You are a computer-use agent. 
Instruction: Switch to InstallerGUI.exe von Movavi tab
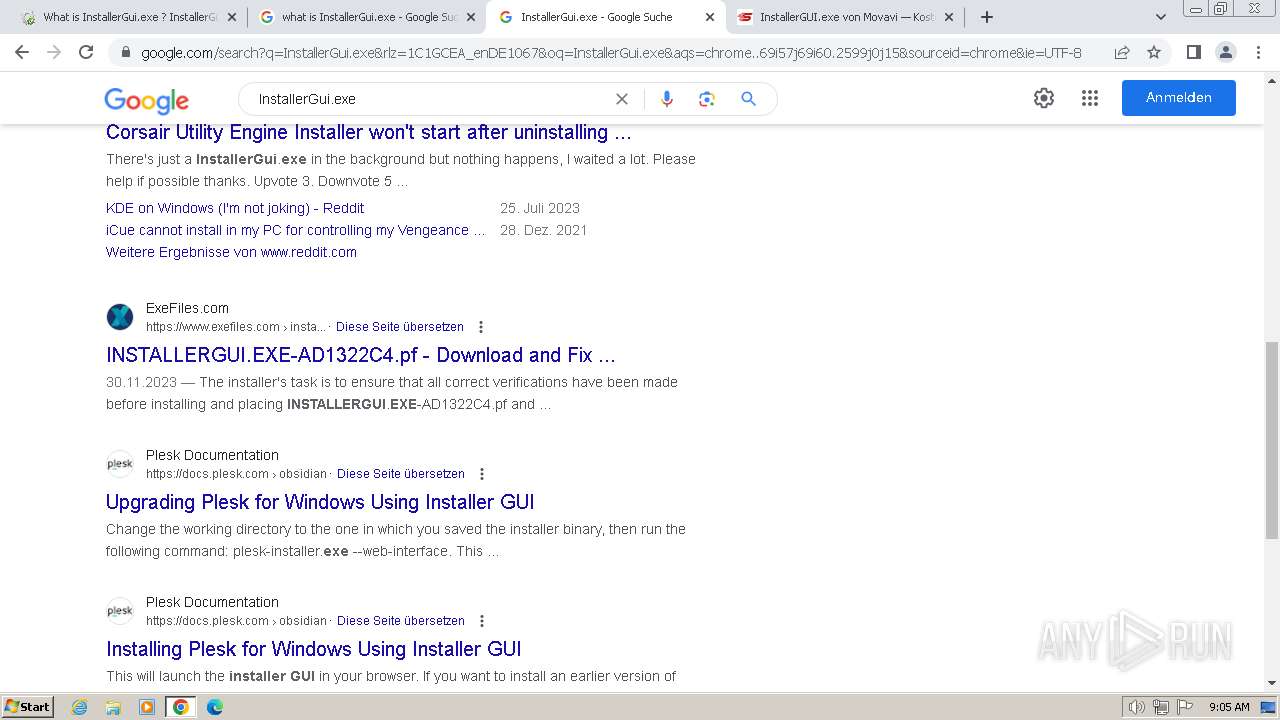845,17
